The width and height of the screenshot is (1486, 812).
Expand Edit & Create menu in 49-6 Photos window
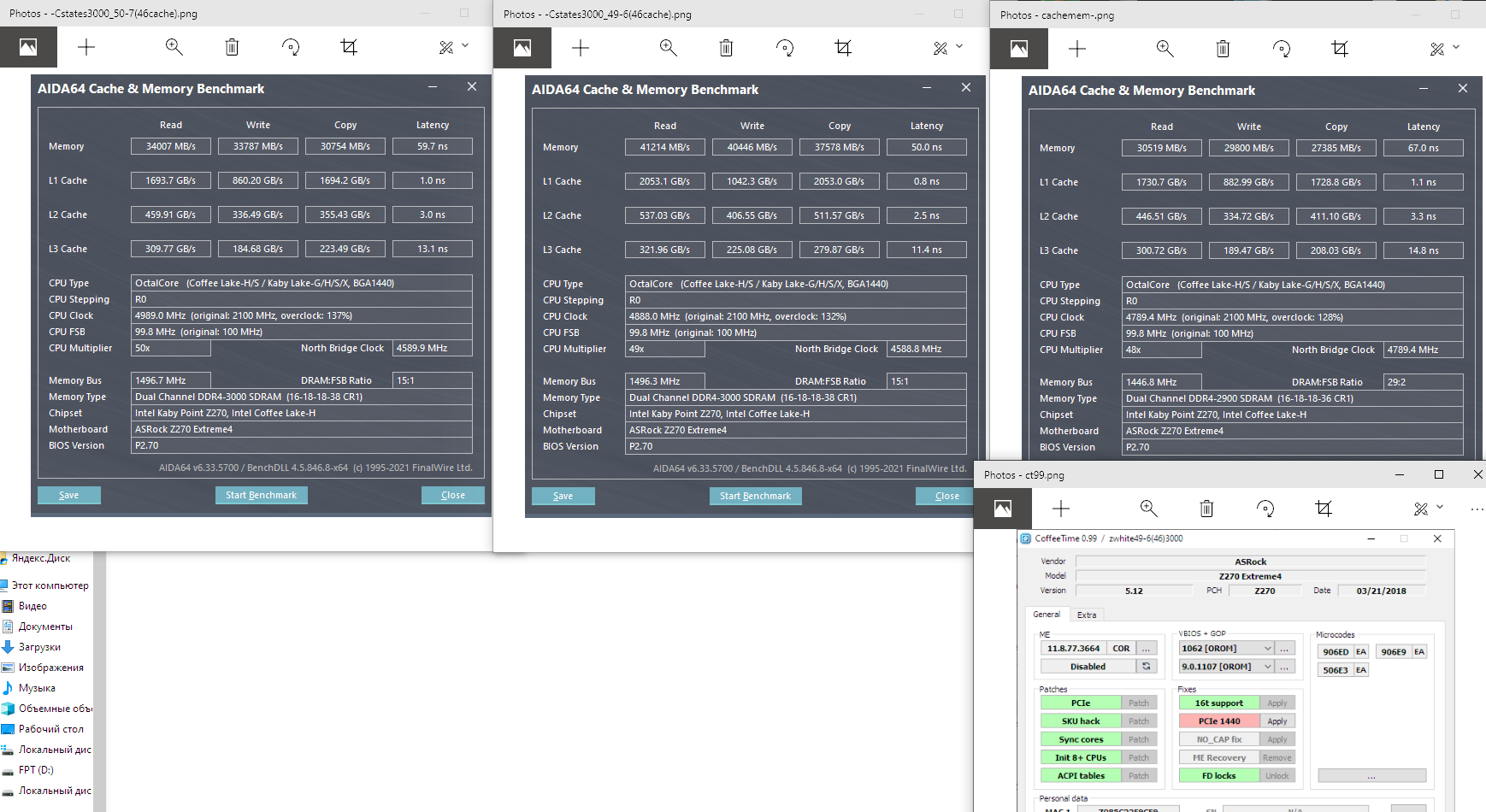click(x=947, y=48)
